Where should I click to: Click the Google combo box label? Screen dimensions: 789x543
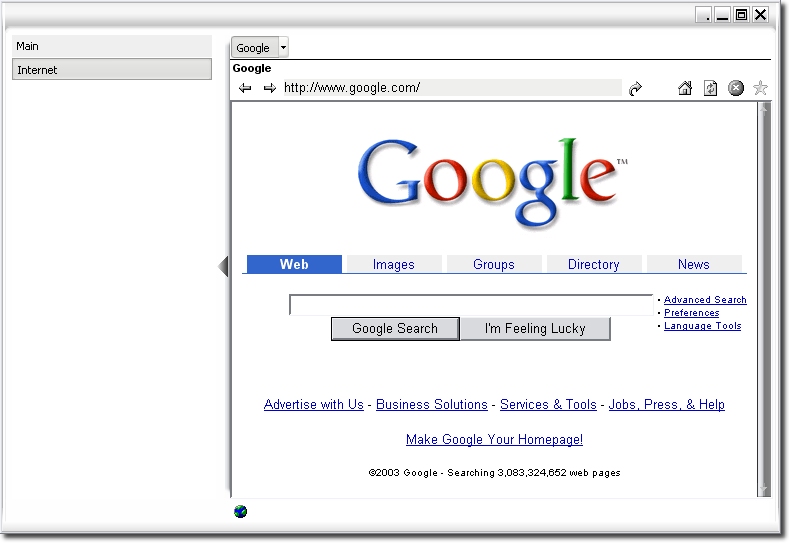tap(255, 47)
